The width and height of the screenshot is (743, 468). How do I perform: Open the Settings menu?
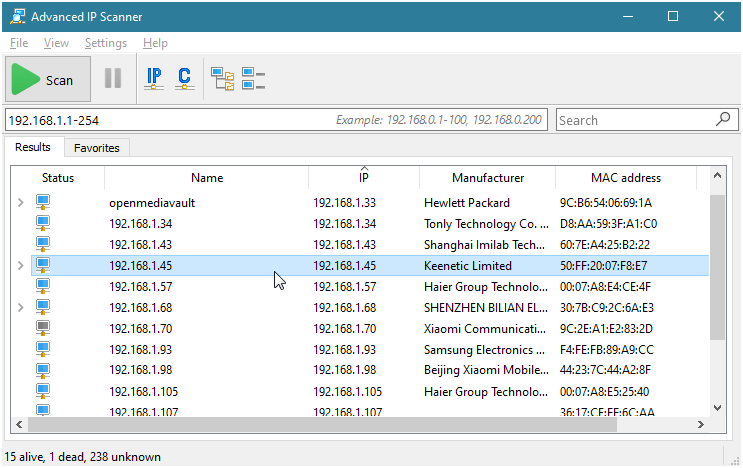[105, 43]
